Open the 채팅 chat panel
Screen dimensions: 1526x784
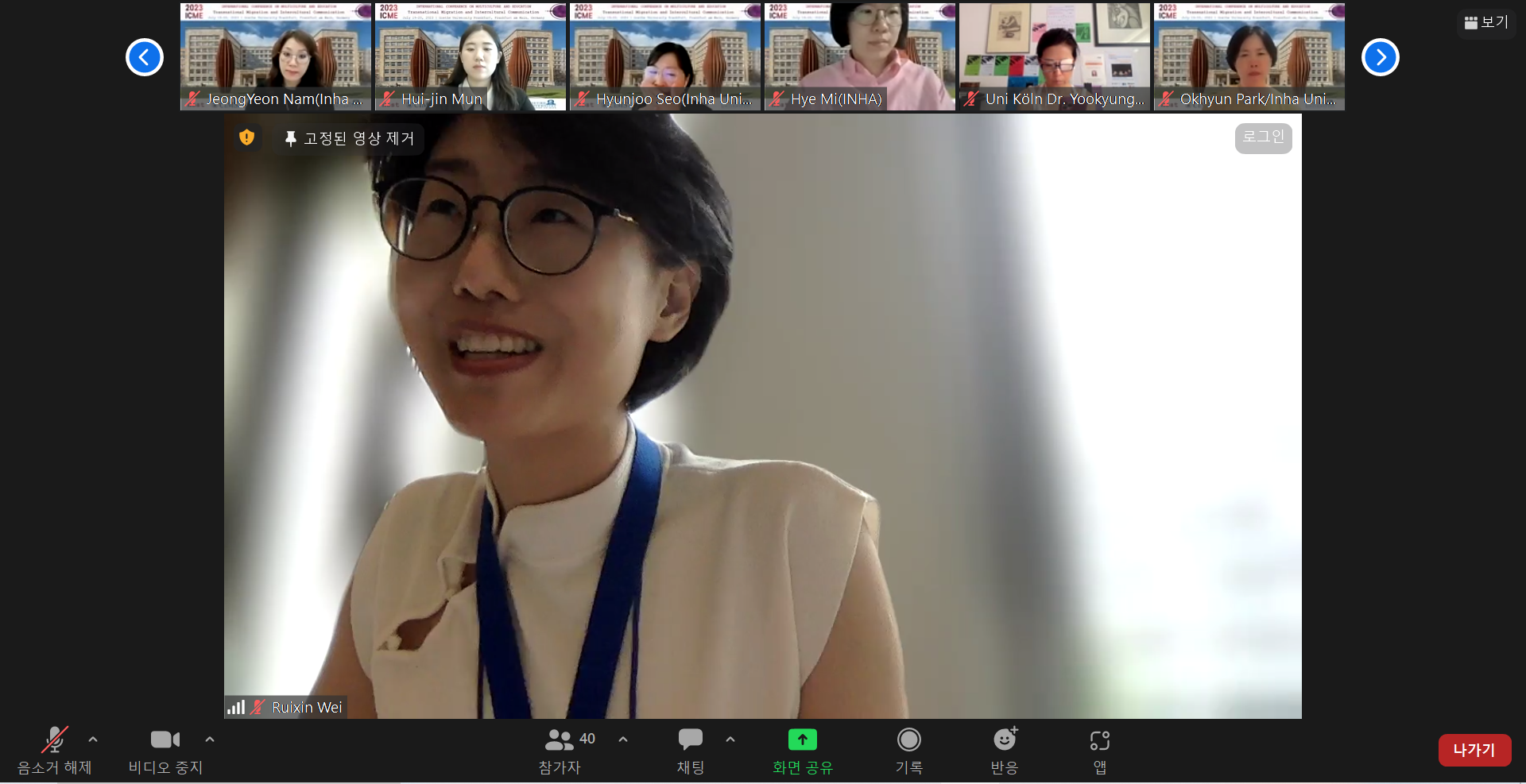pos(691,751)
